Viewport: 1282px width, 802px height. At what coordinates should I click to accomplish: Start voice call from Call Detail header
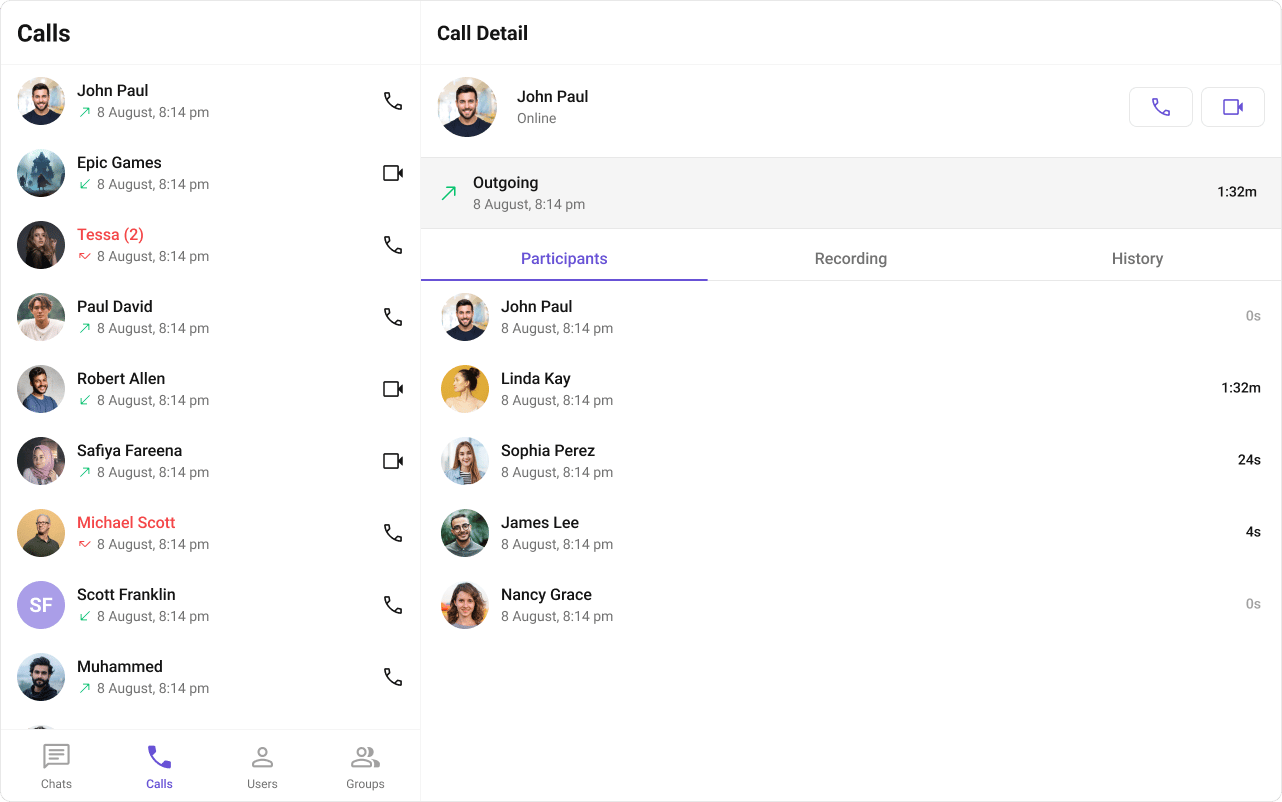[x=1160, y=107]
